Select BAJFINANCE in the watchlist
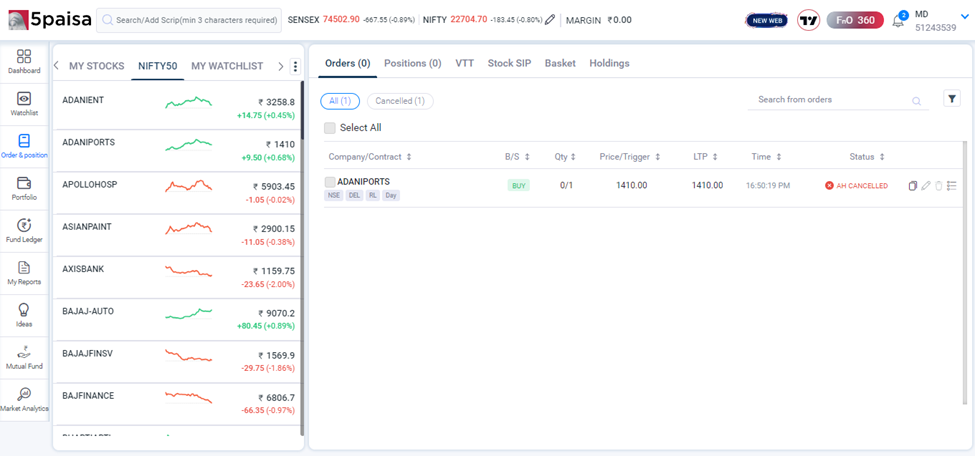Screen dimensions: 975x456 coord(177,404)
